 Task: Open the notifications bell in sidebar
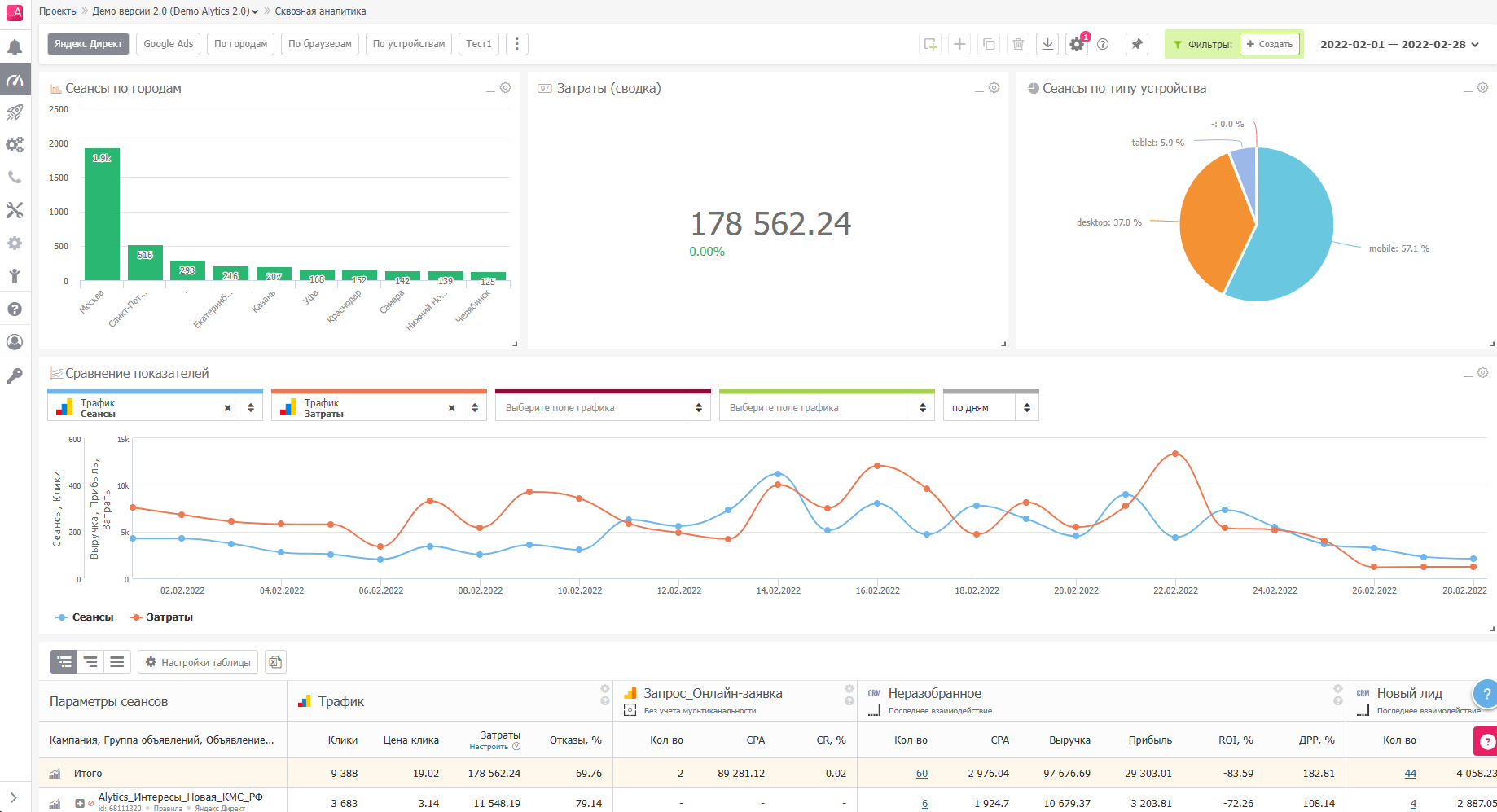pos(15,47)
